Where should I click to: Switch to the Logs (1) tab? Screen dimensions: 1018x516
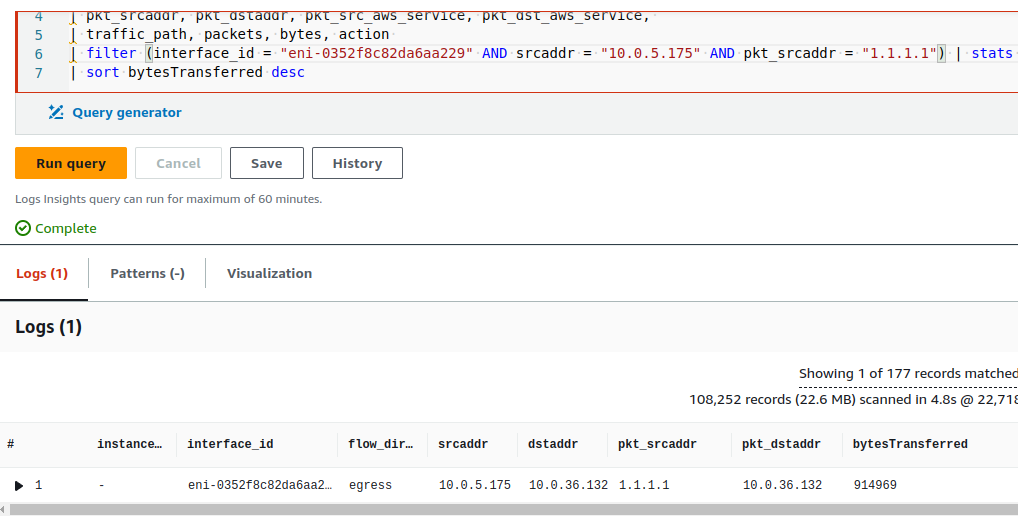(x=42, y=273)
